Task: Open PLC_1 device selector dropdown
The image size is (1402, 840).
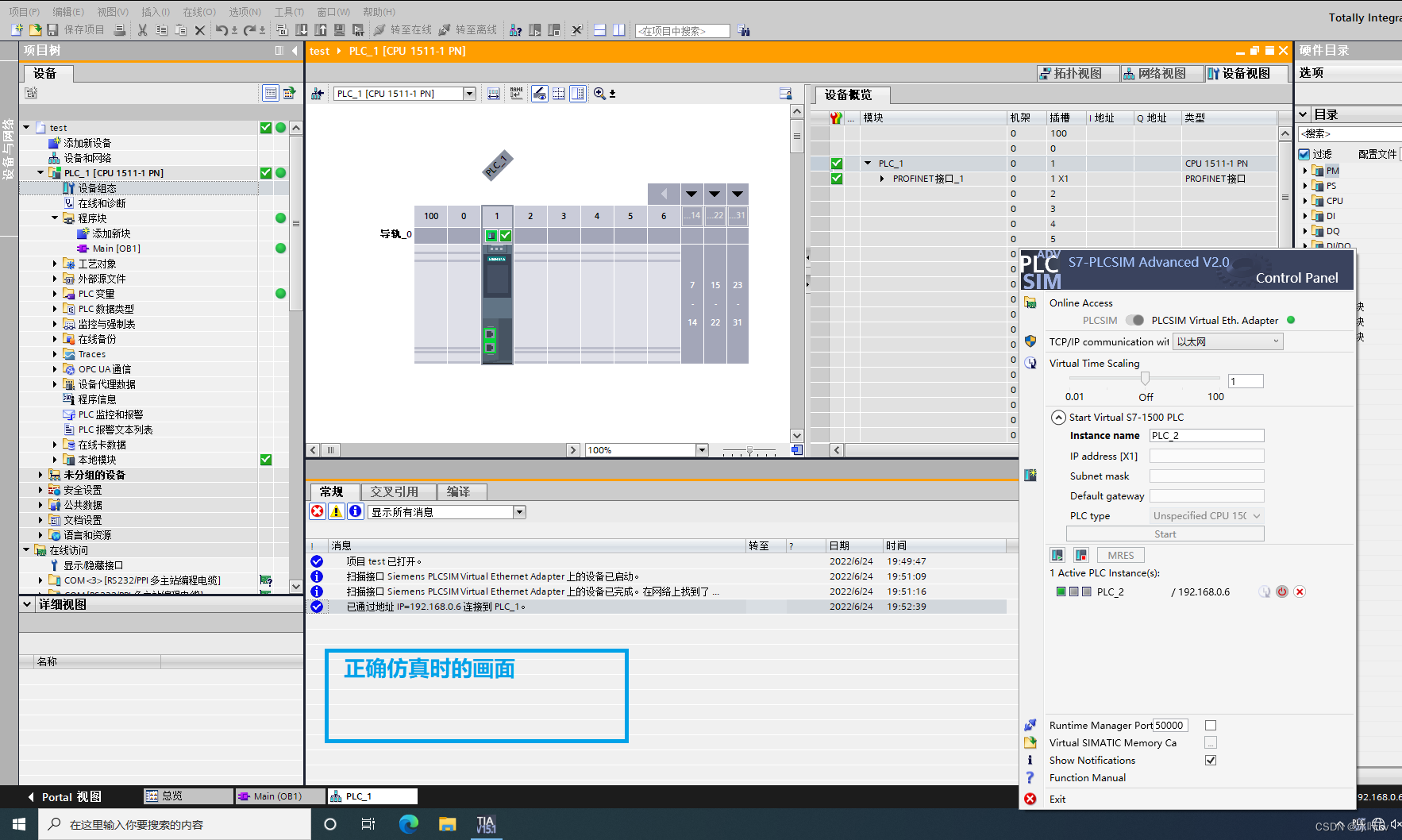Action: (469, 94)
